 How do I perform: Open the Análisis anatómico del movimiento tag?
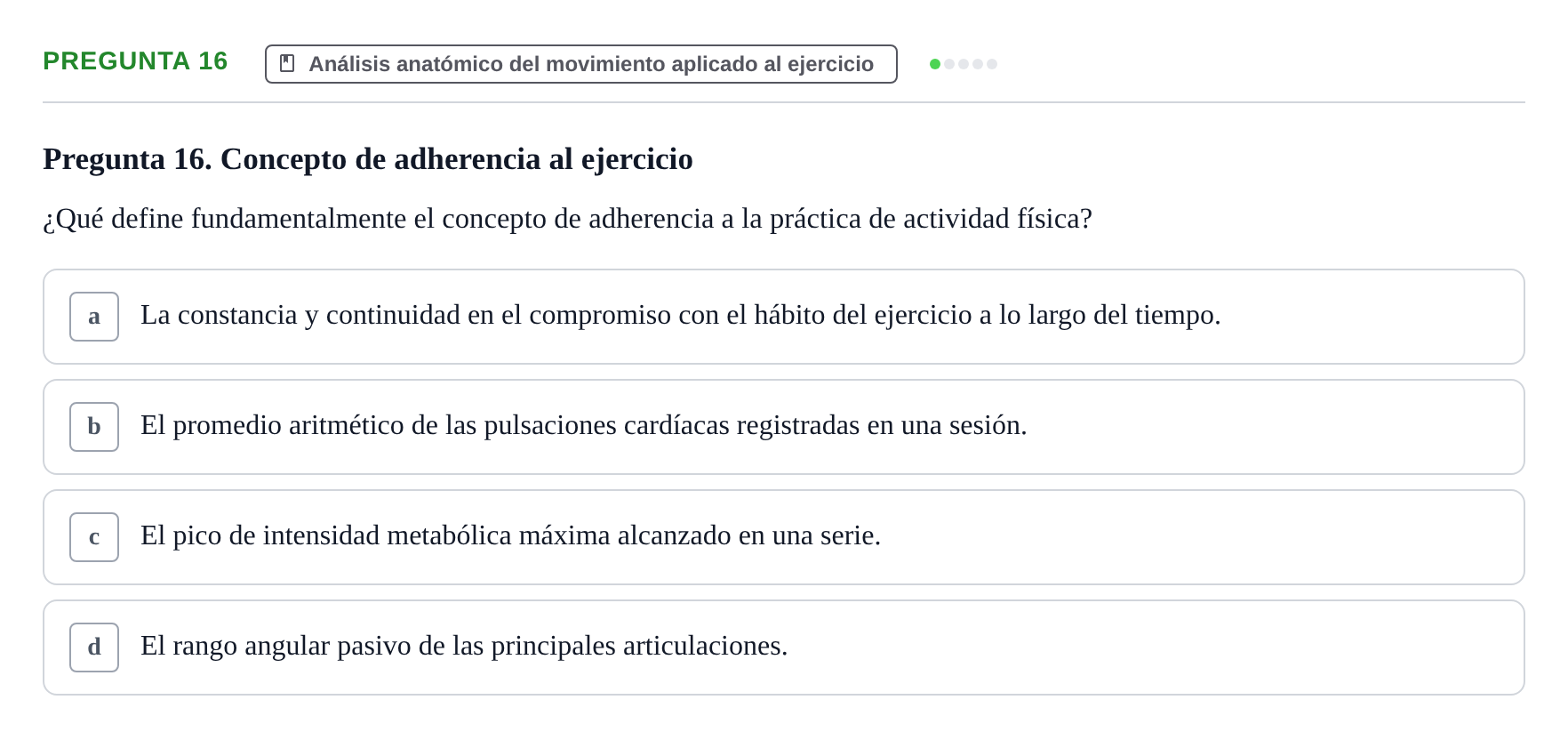click(x=581, y=64)
